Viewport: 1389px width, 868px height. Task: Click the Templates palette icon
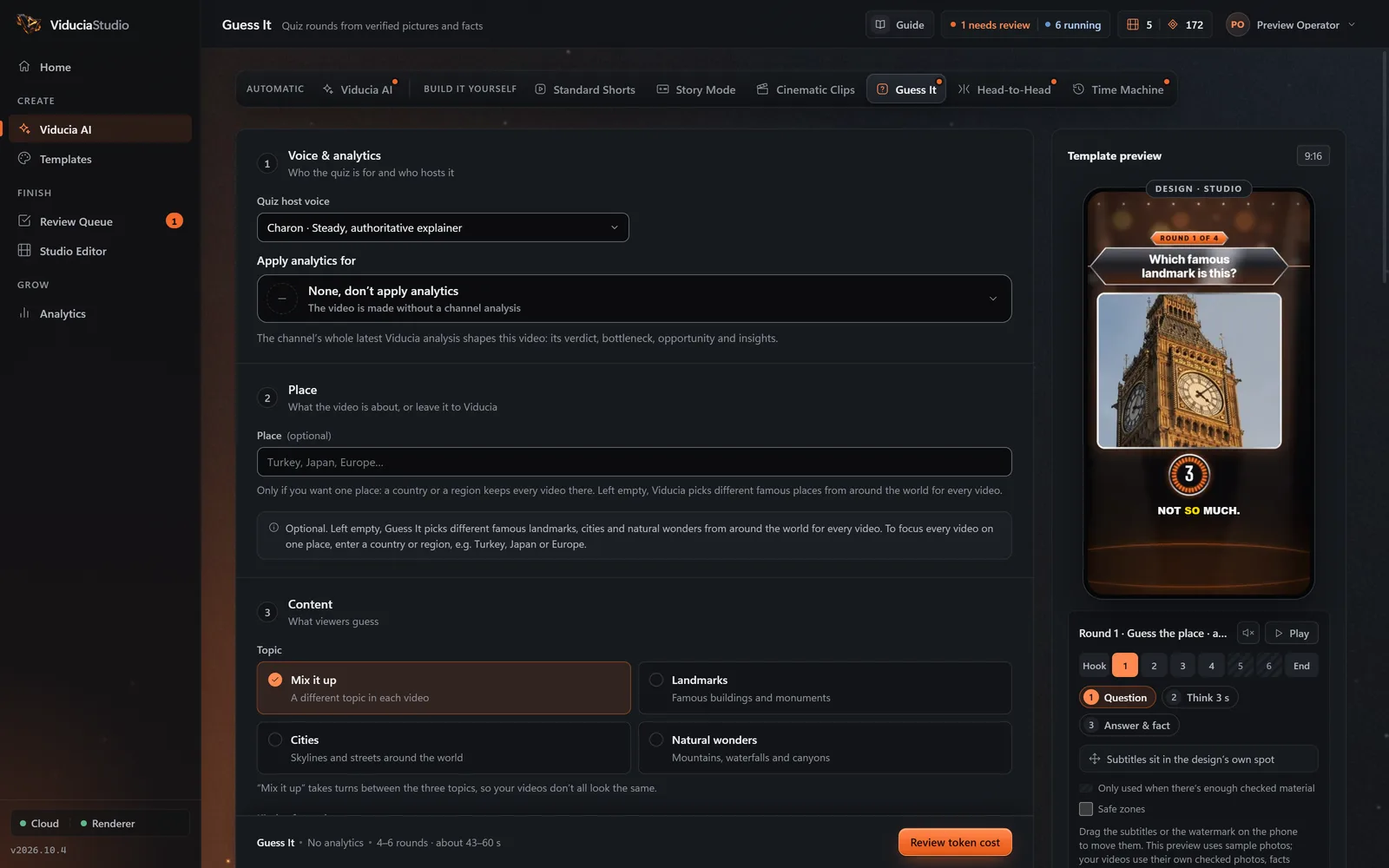24,159
